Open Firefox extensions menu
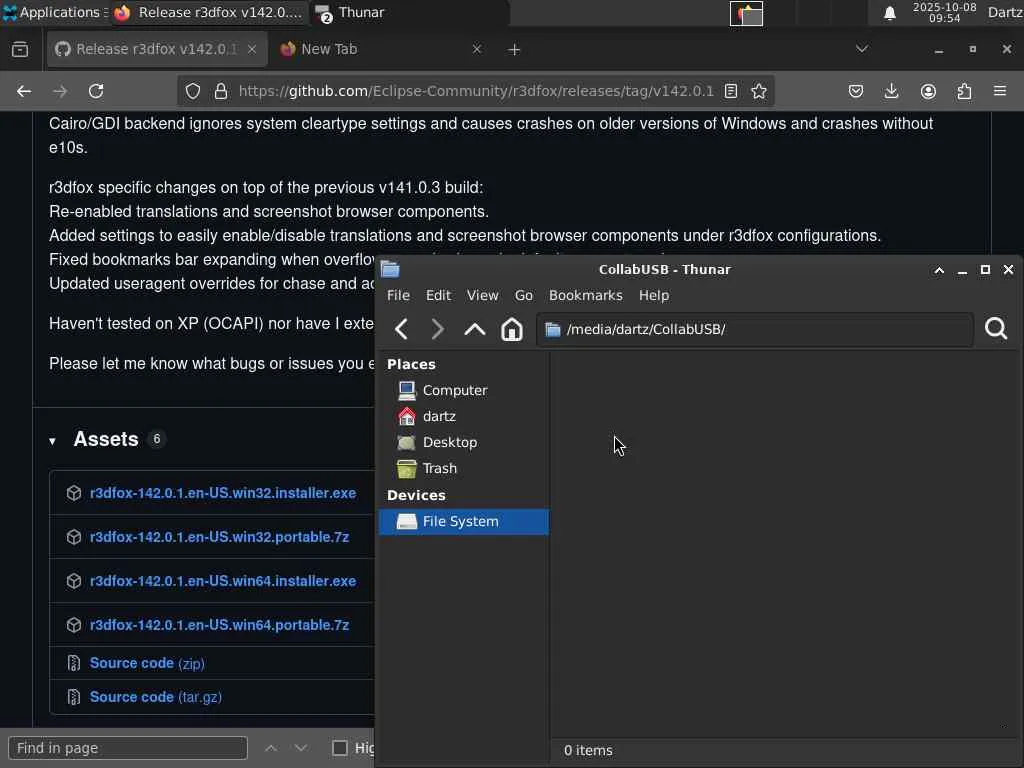This screenshot has height=768, width=1024. pyautogui.click(x=964, y=91)
